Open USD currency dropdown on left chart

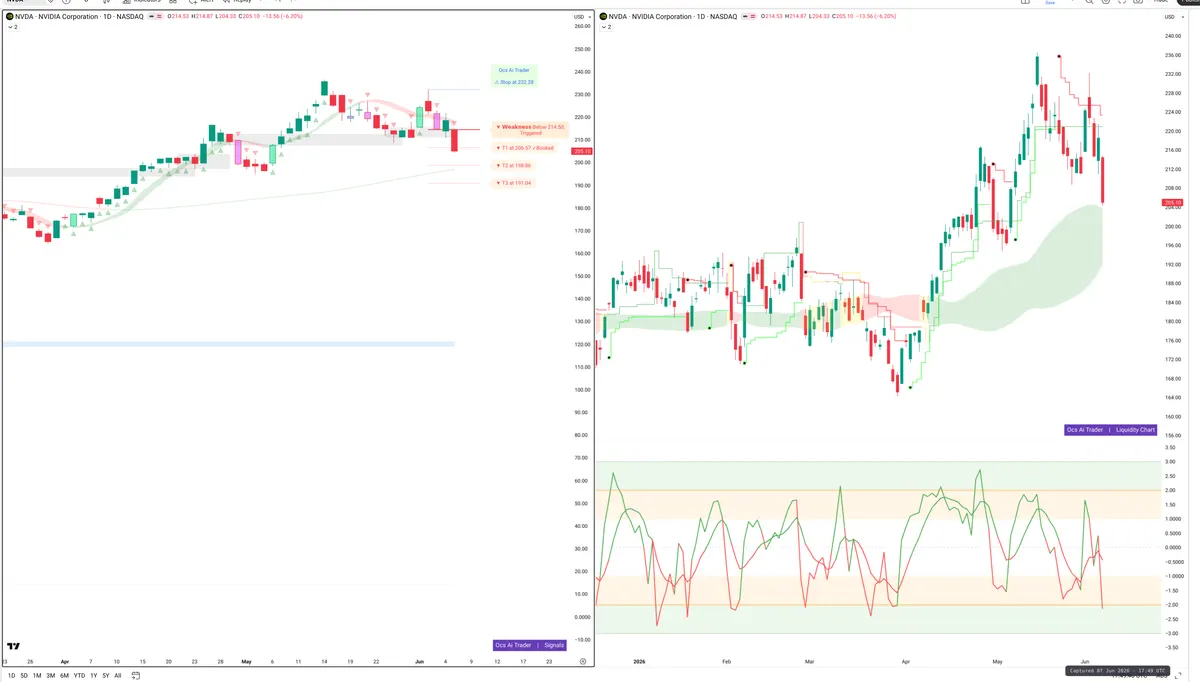point(581,17)
